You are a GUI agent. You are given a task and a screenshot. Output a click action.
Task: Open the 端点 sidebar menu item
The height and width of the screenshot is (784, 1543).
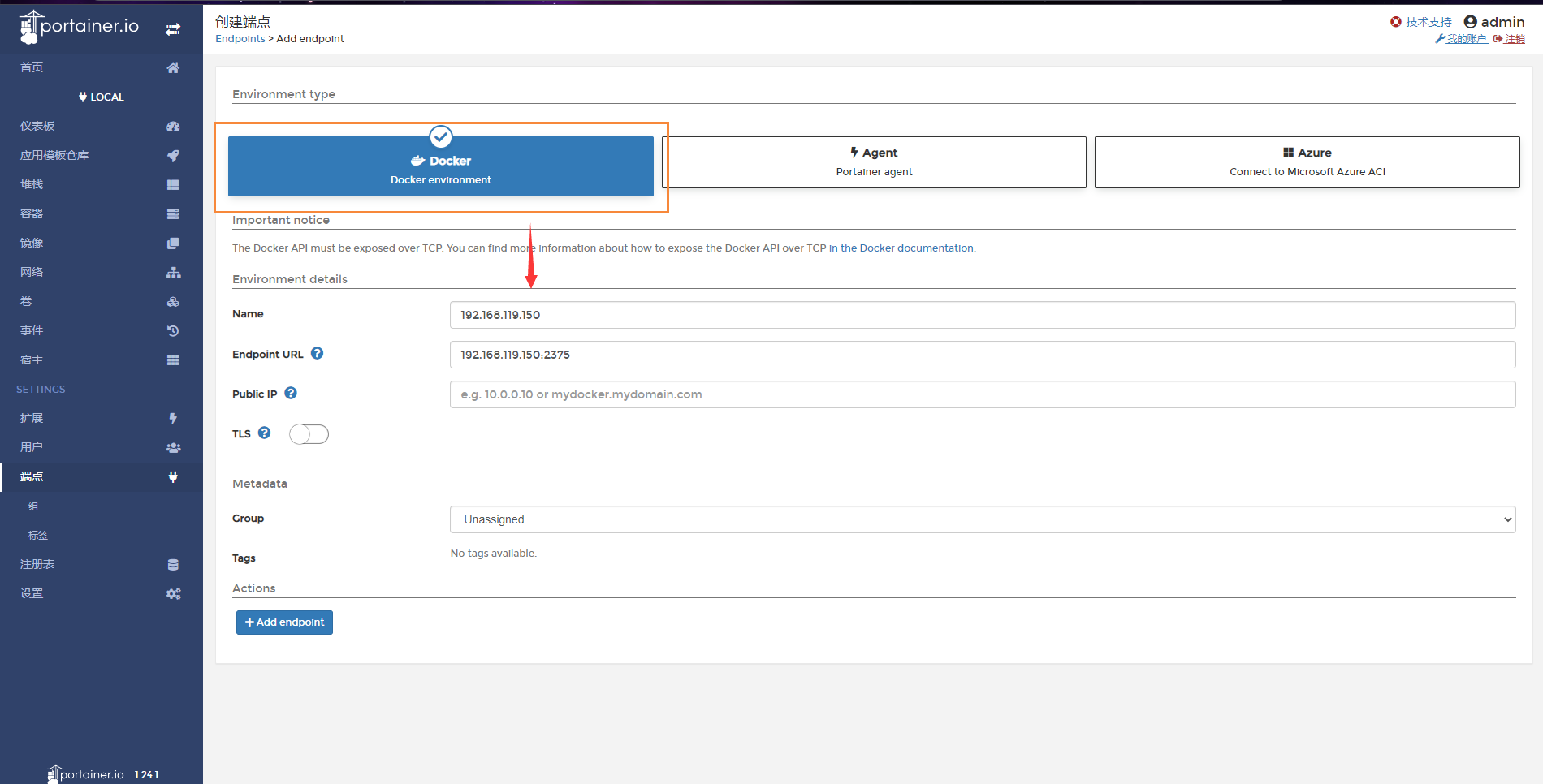tap(102, 476)
